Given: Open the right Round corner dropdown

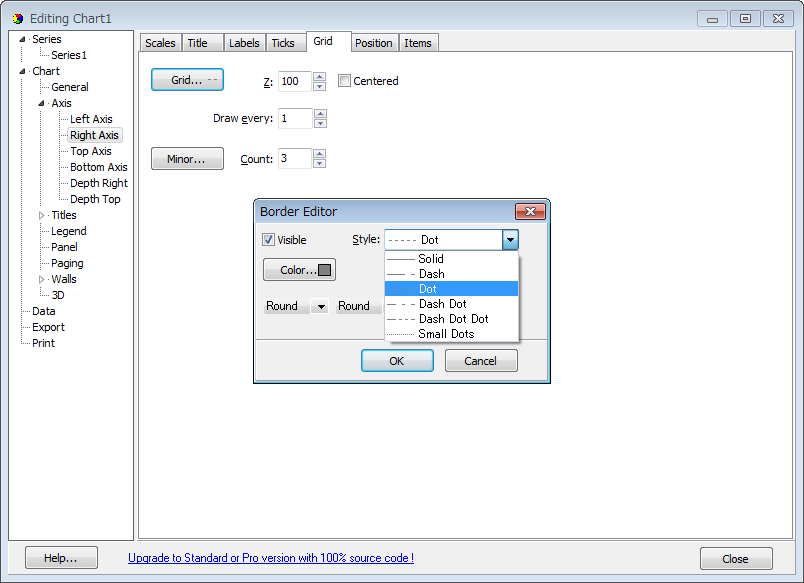Looking at the screenshot, I should 359,306.
